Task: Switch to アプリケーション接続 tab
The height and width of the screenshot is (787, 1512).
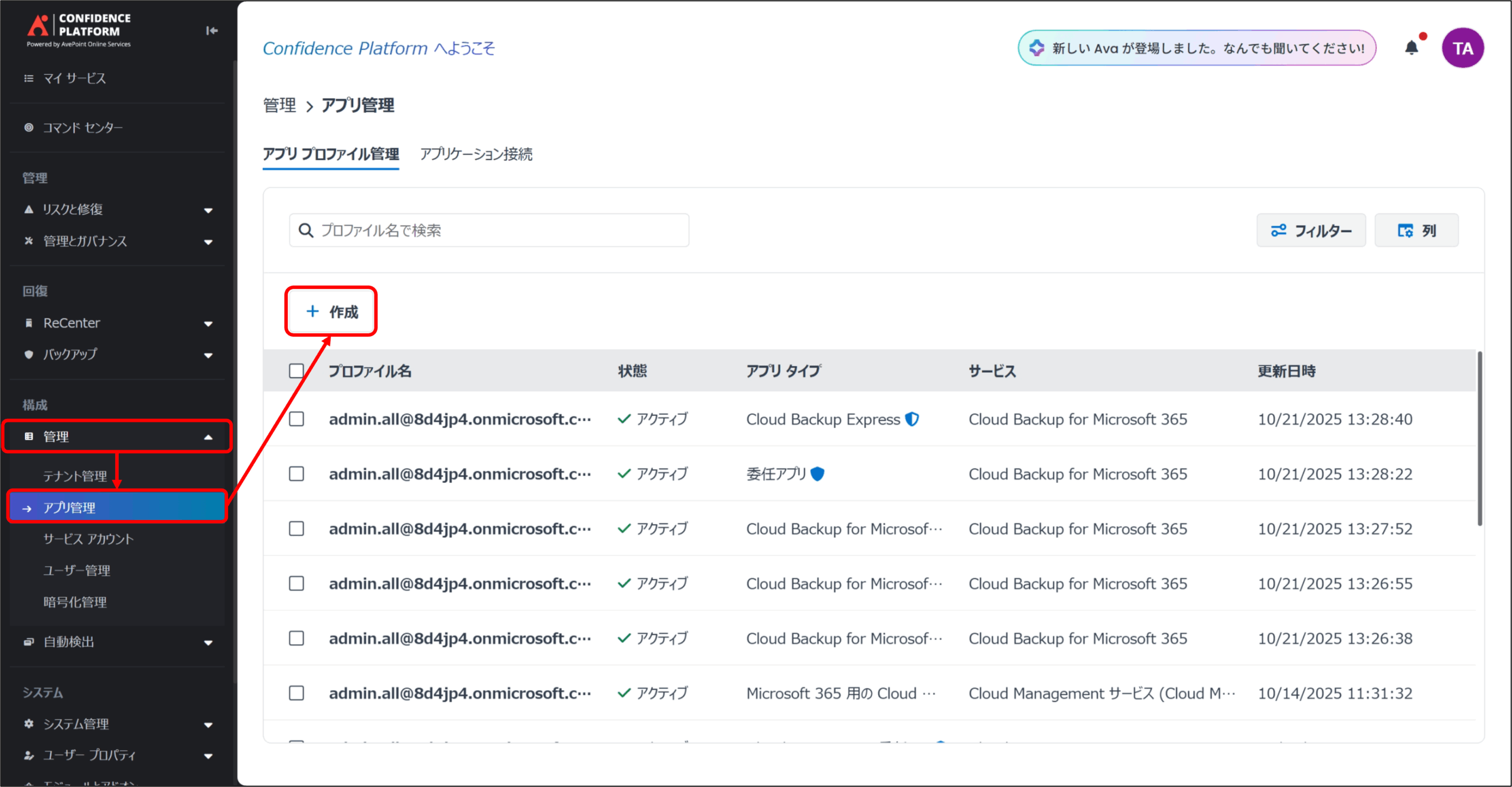Action: (x=476, y=154)
